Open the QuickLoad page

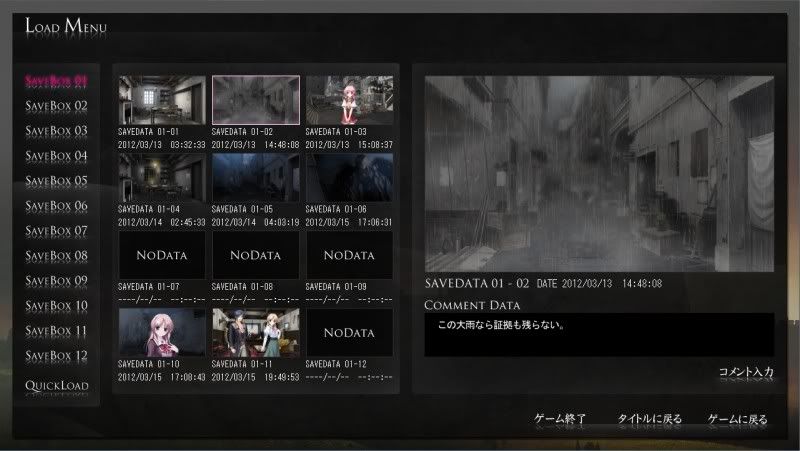click(x=57, y=386)
